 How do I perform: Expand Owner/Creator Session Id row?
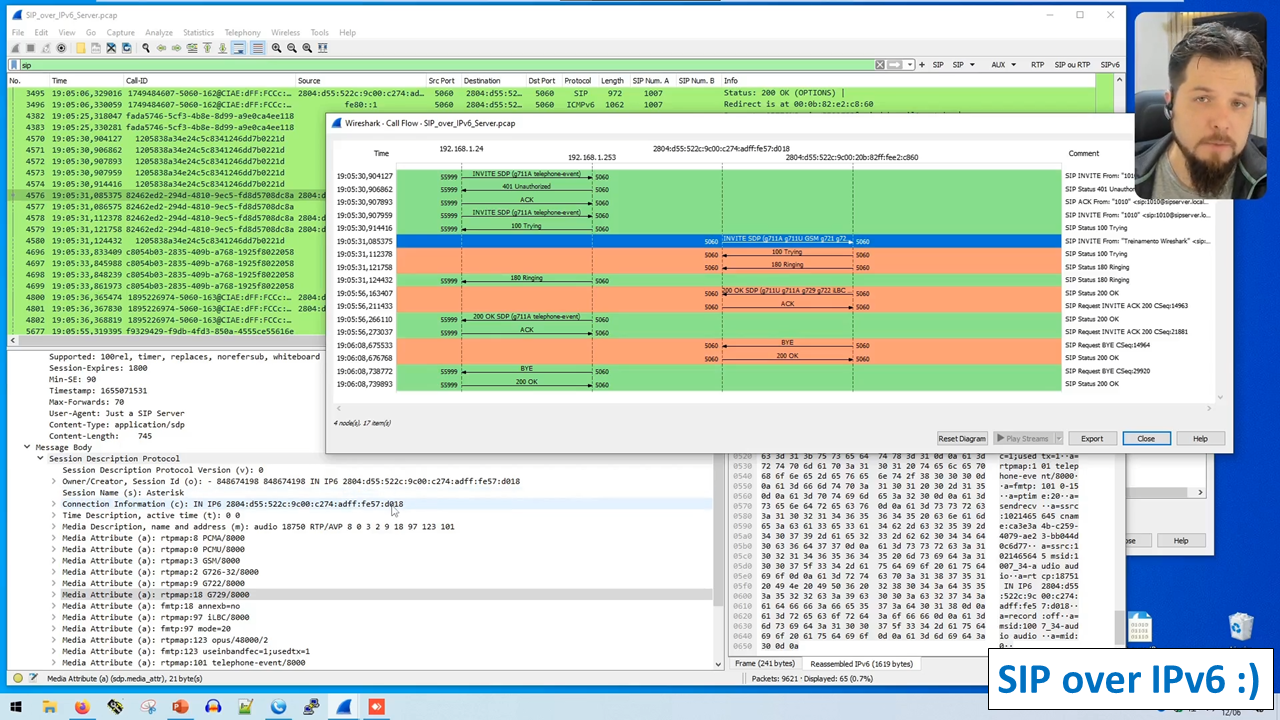click(54, 481)
